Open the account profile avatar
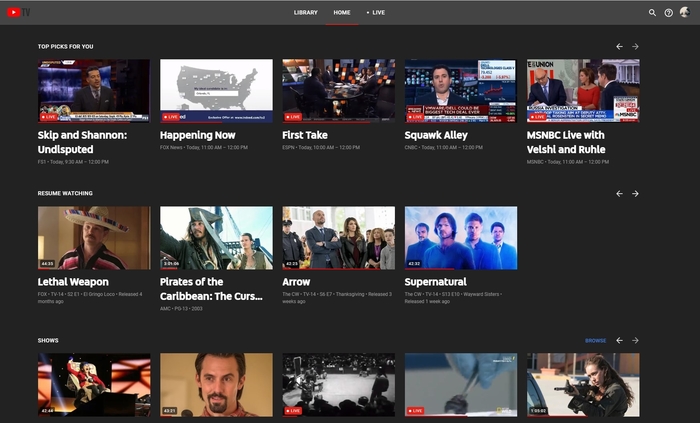The width and height of the screenshot is (700, 423). tap(685, 12)
